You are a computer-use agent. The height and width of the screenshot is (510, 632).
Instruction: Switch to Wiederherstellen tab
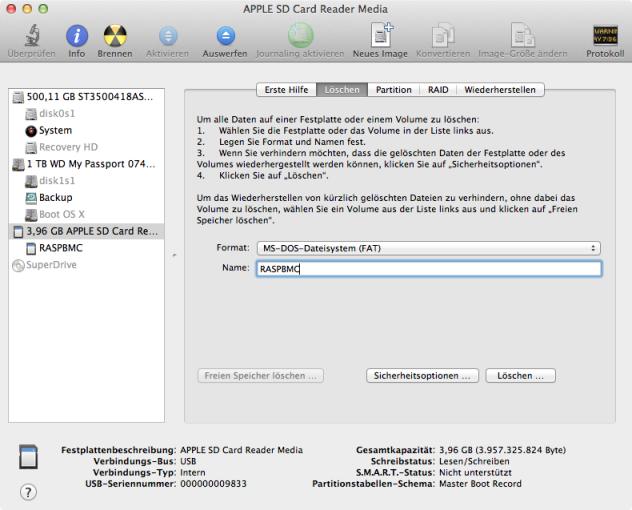click(500, 90)
